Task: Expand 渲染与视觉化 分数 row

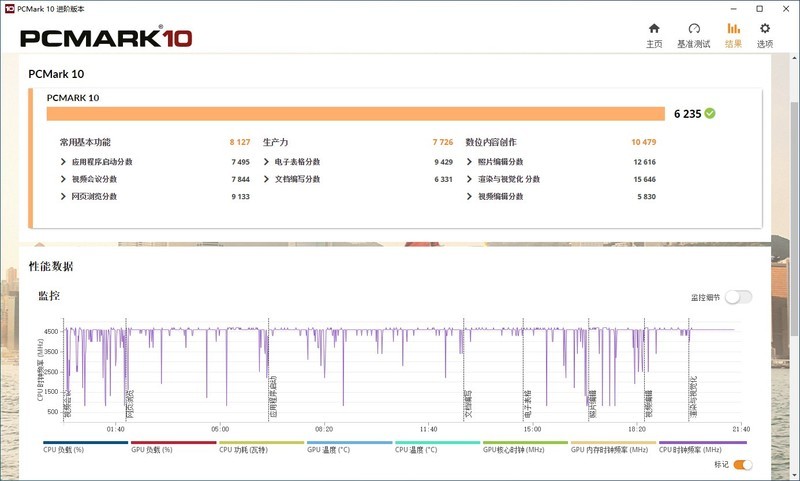Action: (470, 179)
